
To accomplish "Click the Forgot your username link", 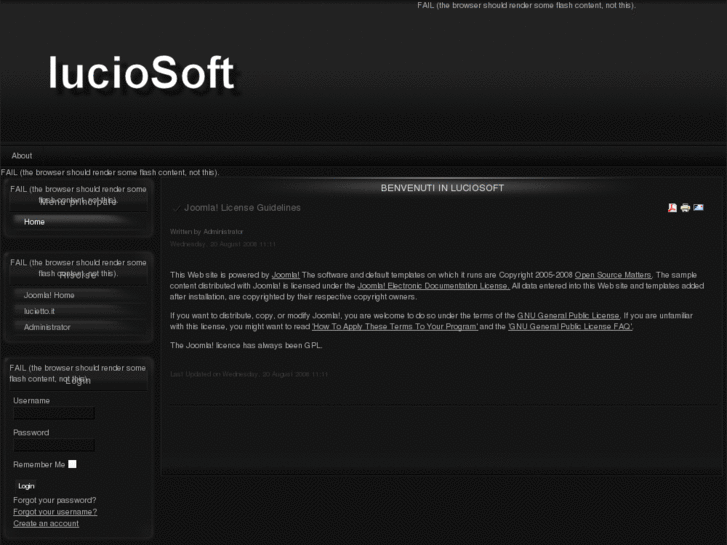I will pos(55,512).
